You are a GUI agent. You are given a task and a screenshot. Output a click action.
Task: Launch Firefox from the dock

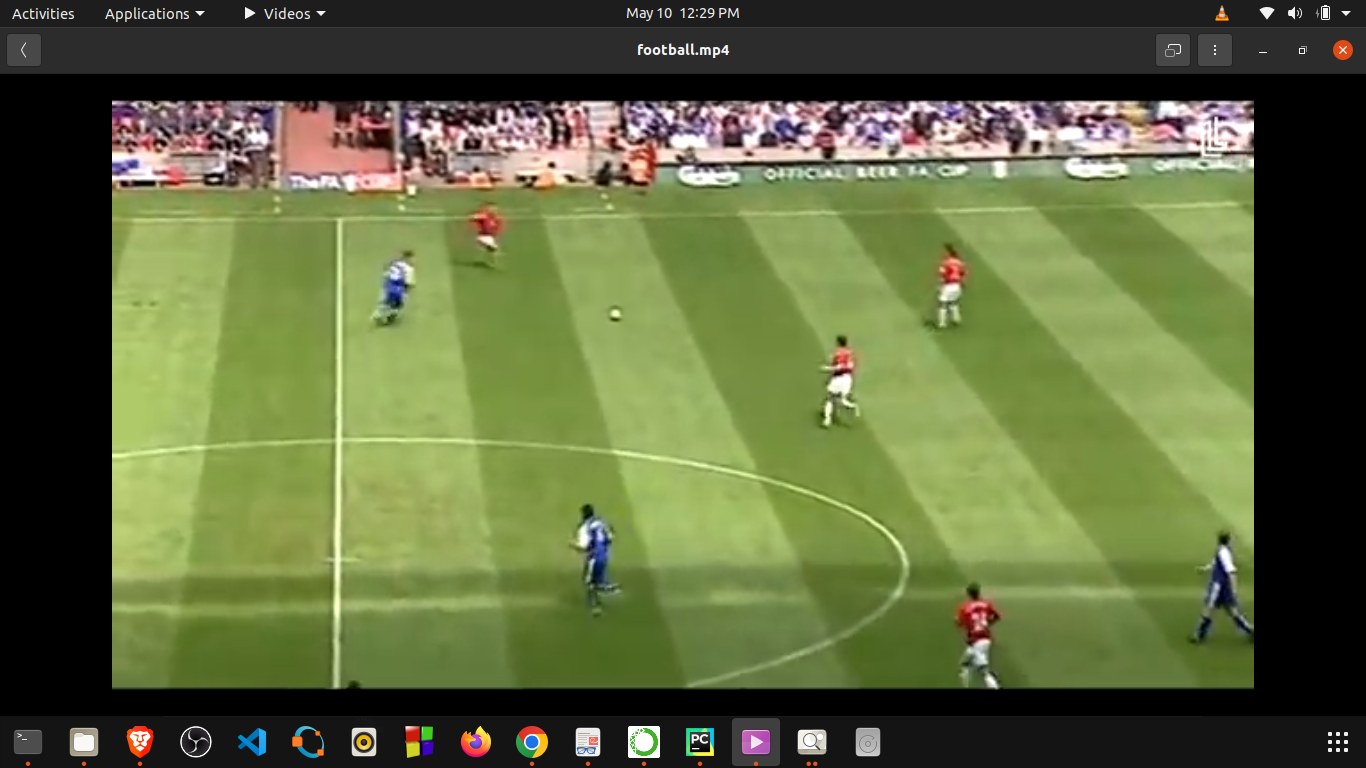point(475,743)
